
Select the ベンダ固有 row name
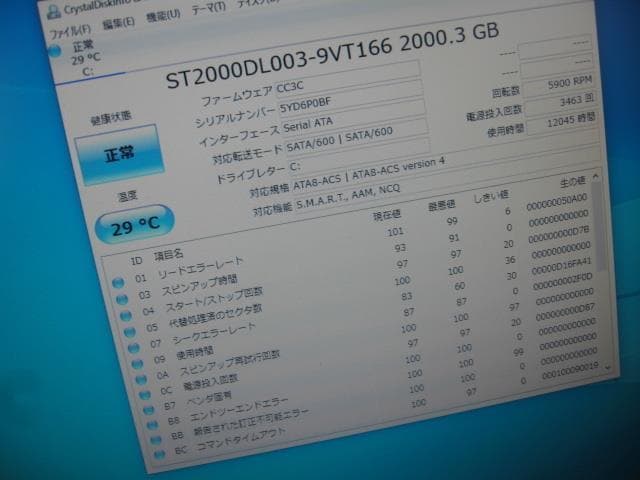coord(209,398)
